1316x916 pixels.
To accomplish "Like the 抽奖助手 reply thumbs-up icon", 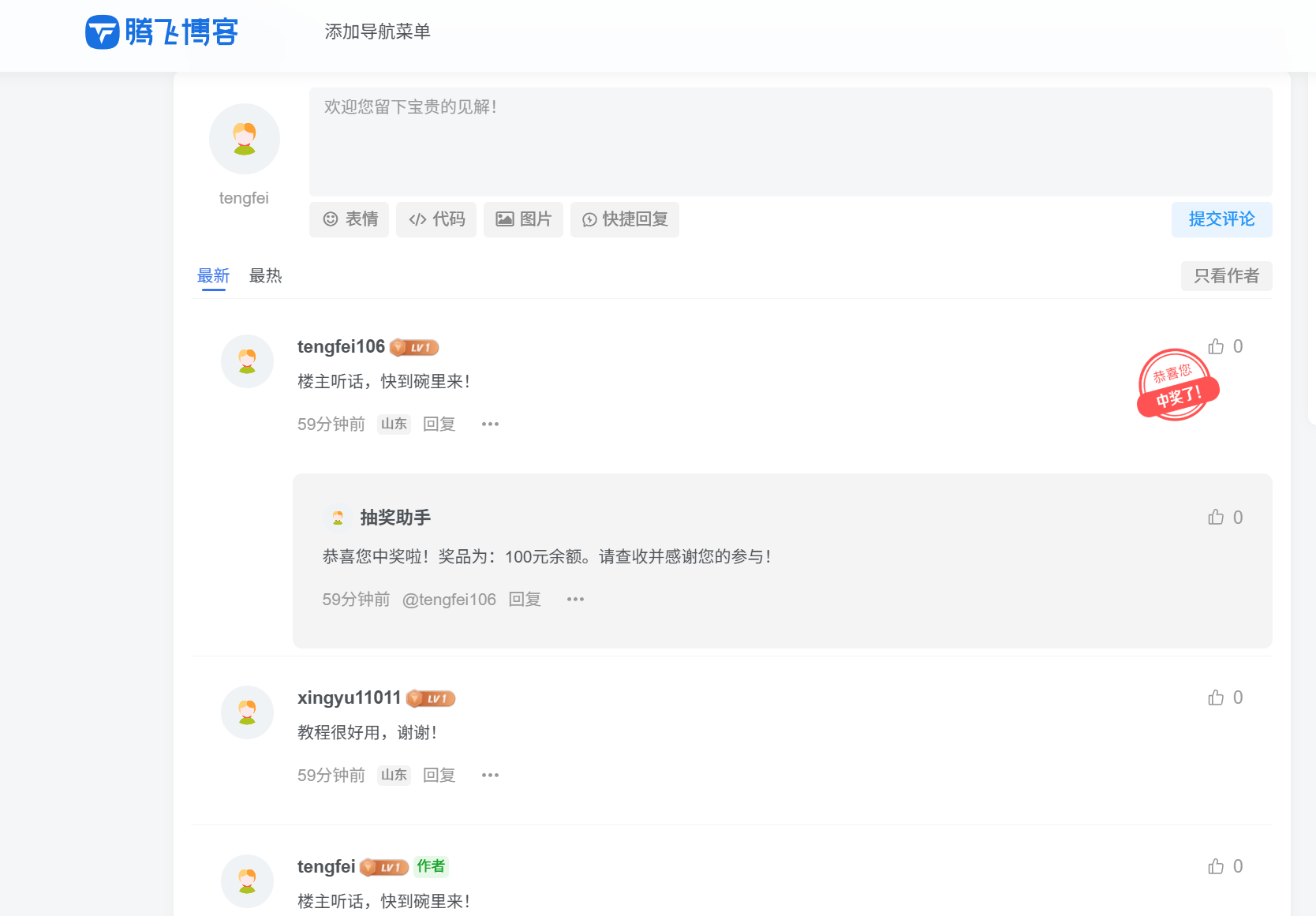I will pyautogui.click(x=1215, y=517).
